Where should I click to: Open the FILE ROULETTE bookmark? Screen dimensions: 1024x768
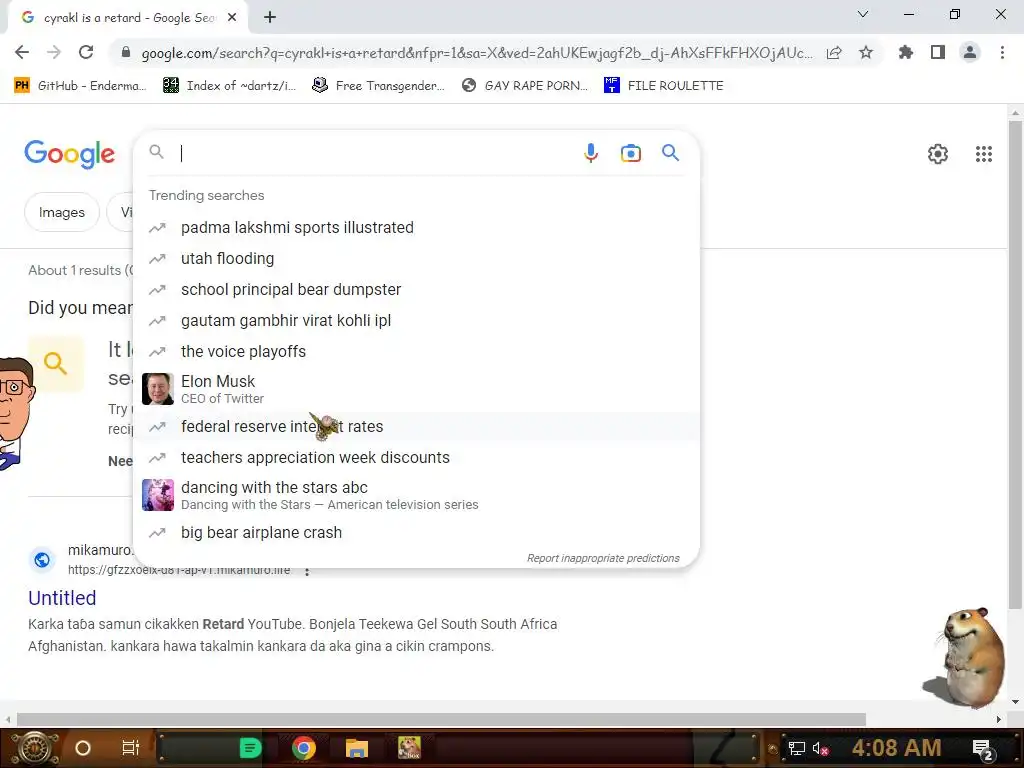[664, 86]
